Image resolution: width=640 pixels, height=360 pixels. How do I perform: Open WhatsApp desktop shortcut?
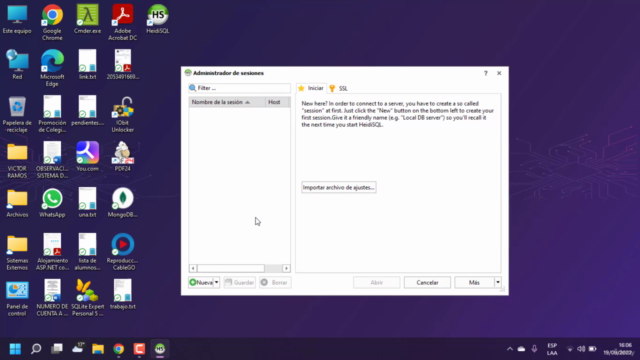coord(52,203)
